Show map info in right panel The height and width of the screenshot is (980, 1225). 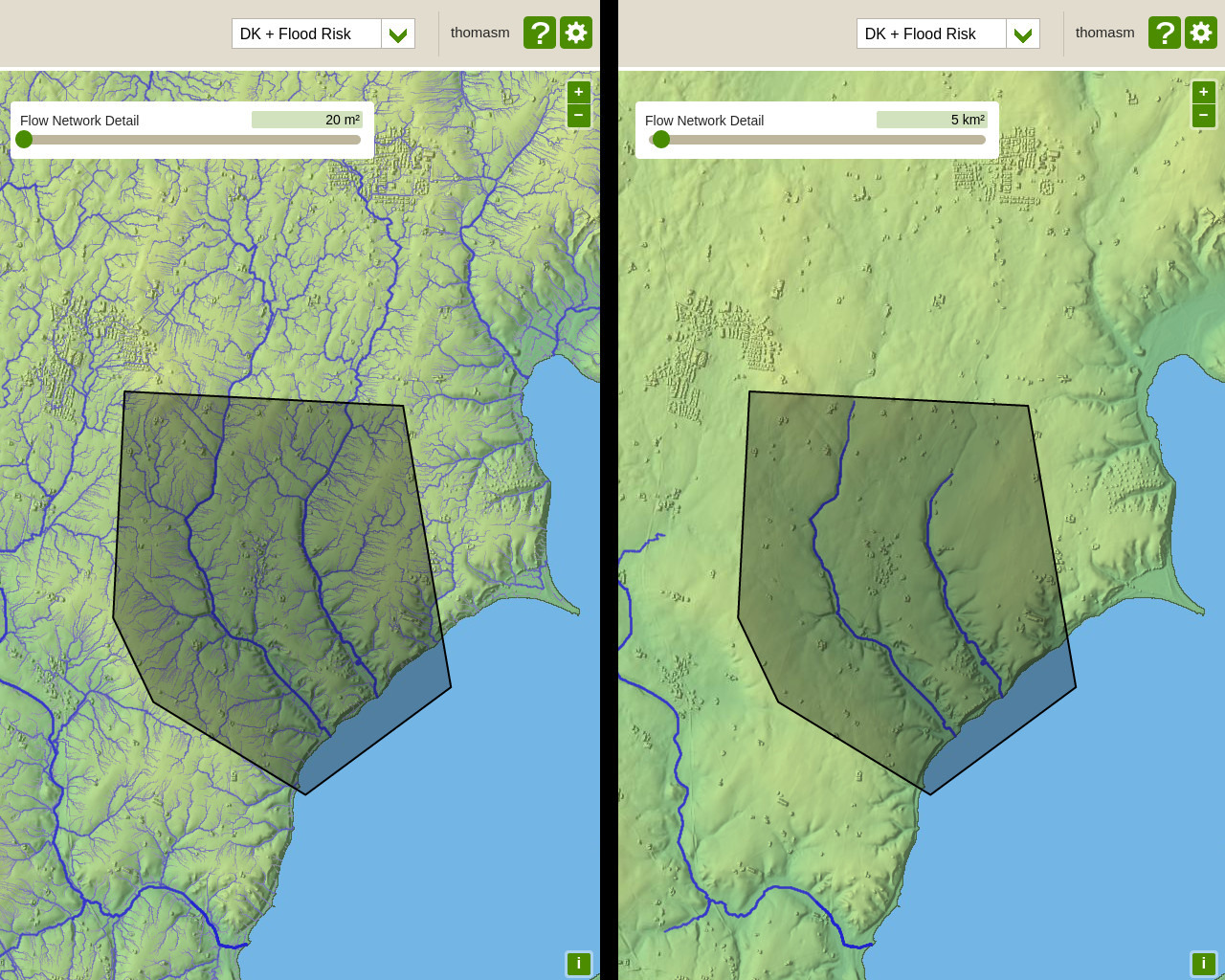click(x=1203, y=964)
